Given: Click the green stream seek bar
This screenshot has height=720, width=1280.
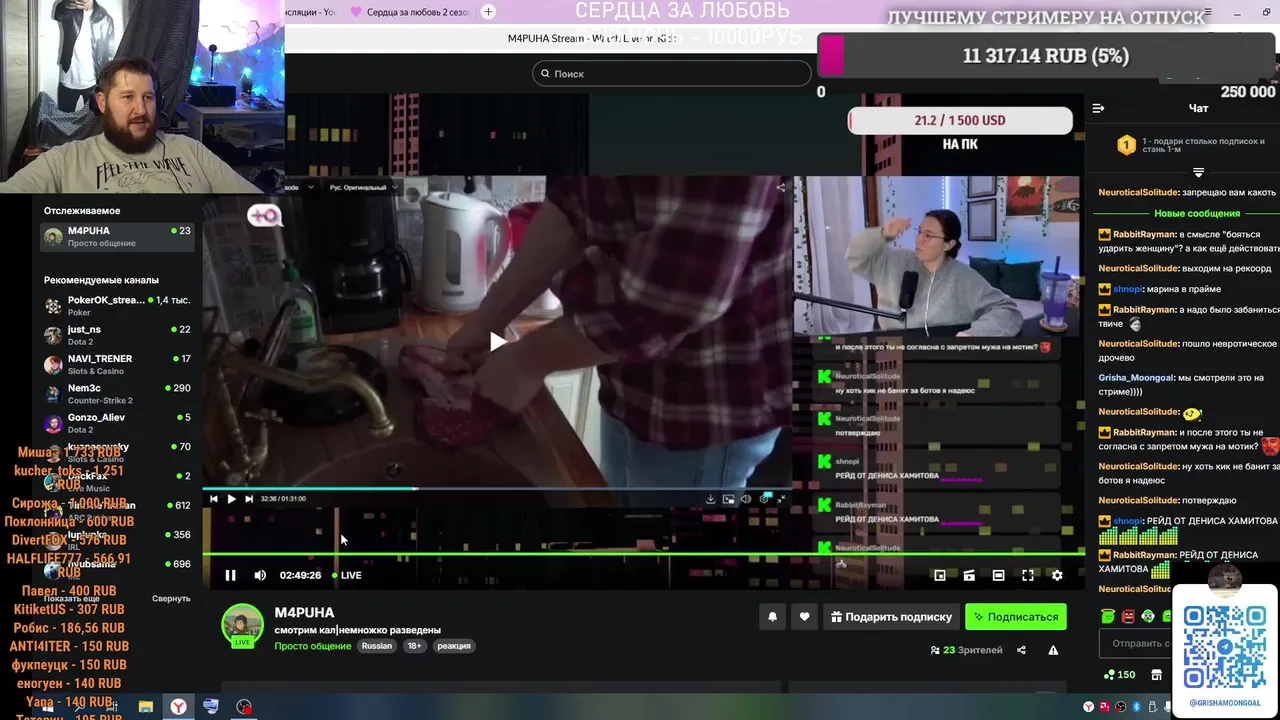Looking at the screenshot, I should coord(643,553).
